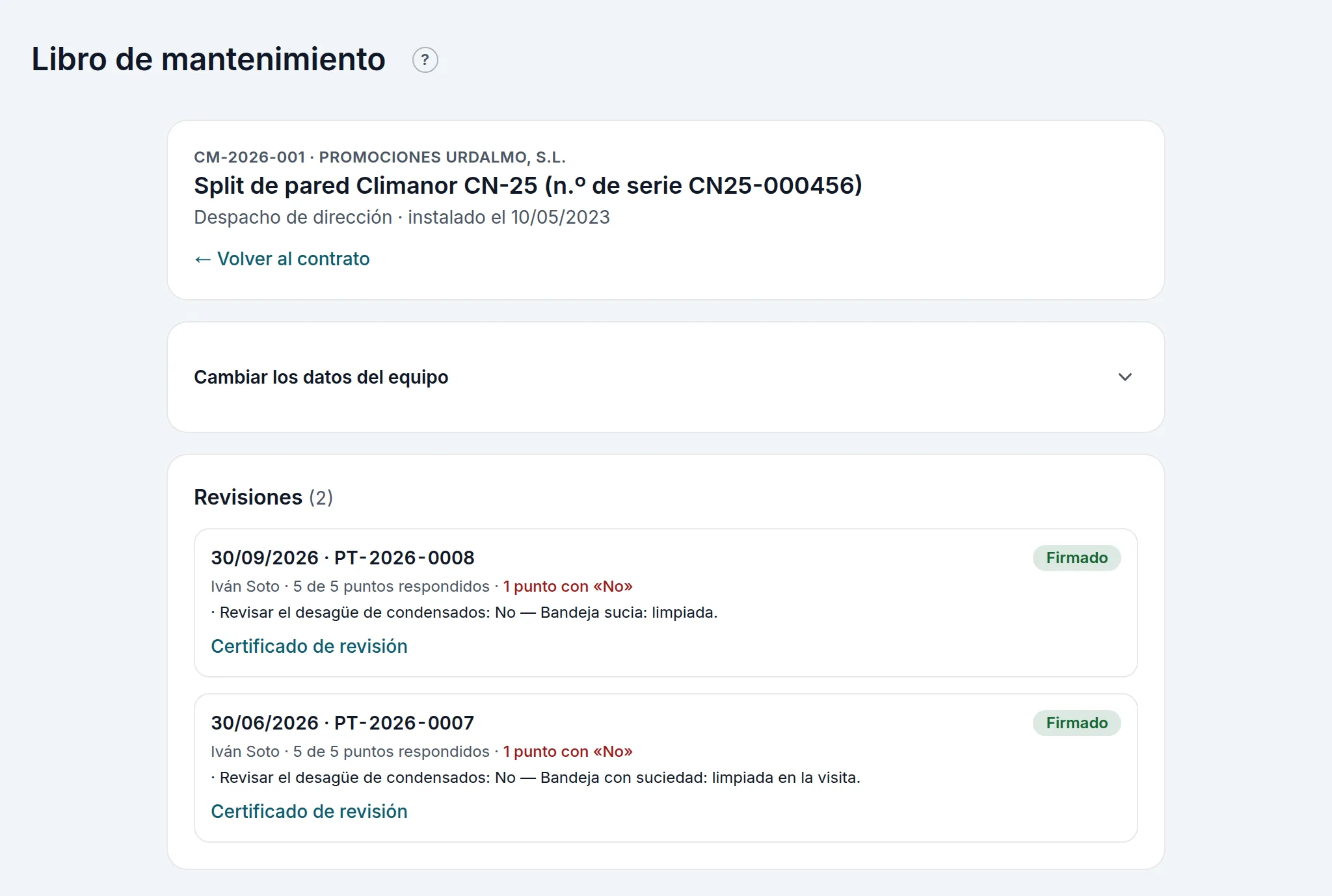The image size is (1332, 896).
Task: Open the help question mark icon
Action: point(425,60)
